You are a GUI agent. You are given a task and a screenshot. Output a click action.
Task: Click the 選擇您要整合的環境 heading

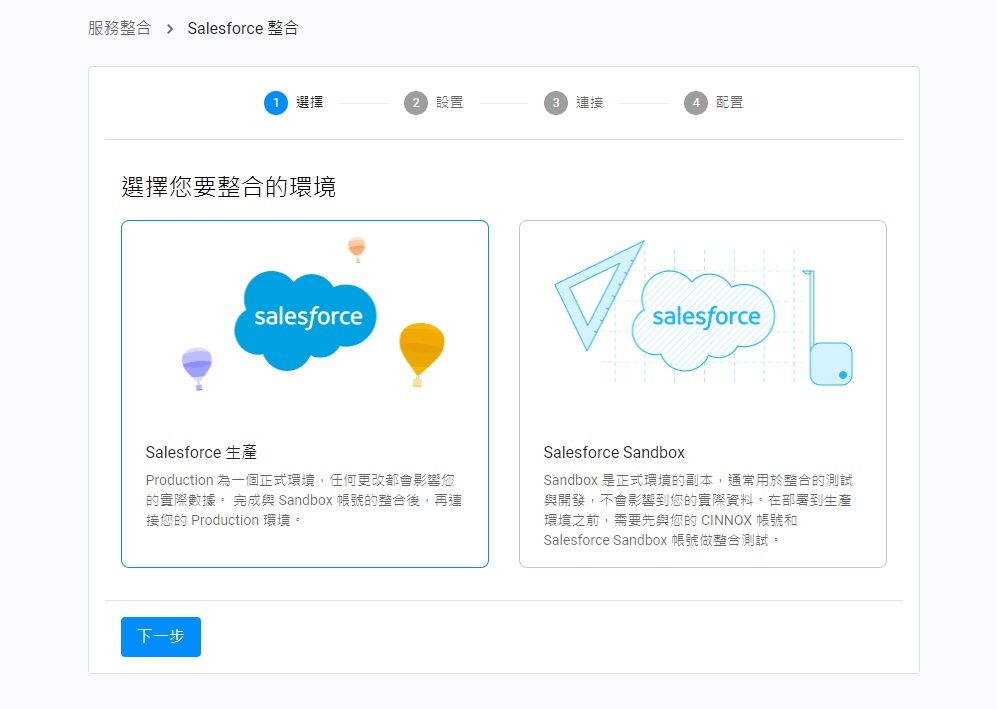[x=228, y=187]
